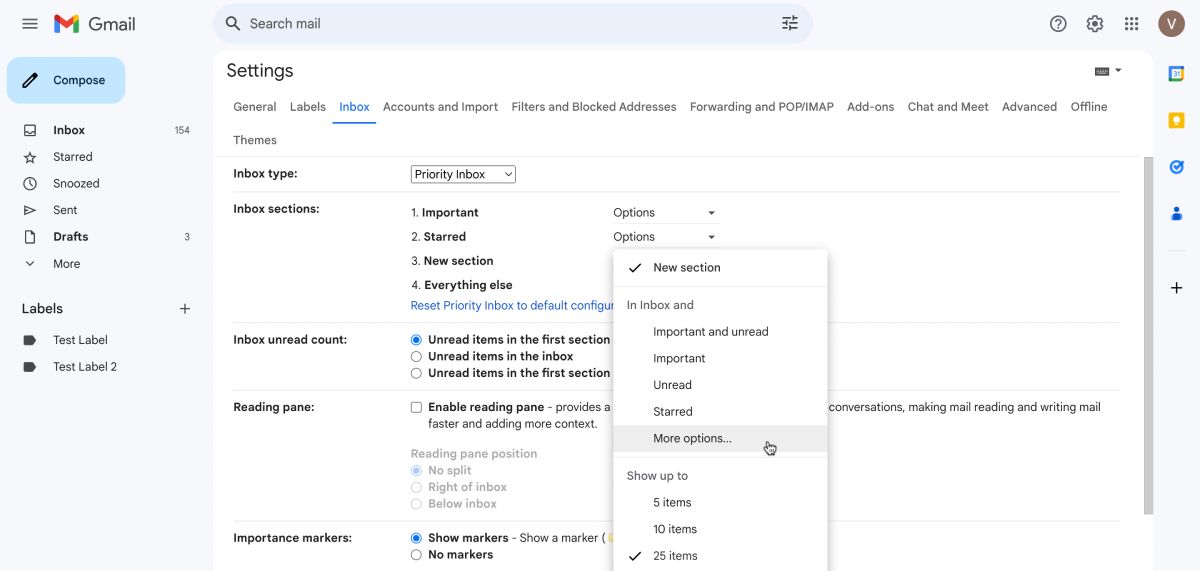Select Unread items in the inbox
This screenshot has height=571, width=1200.
[x=416, y=356]
